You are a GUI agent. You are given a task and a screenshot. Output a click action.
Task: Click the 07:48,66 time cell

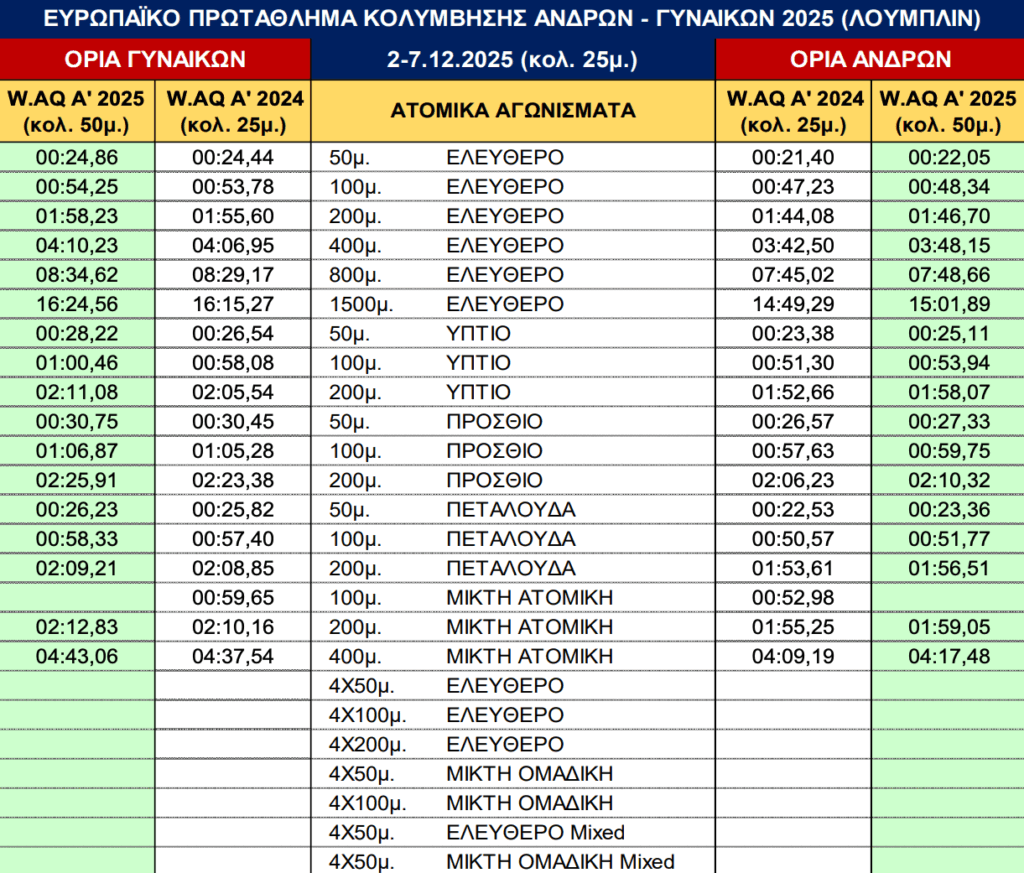[947, 275]
